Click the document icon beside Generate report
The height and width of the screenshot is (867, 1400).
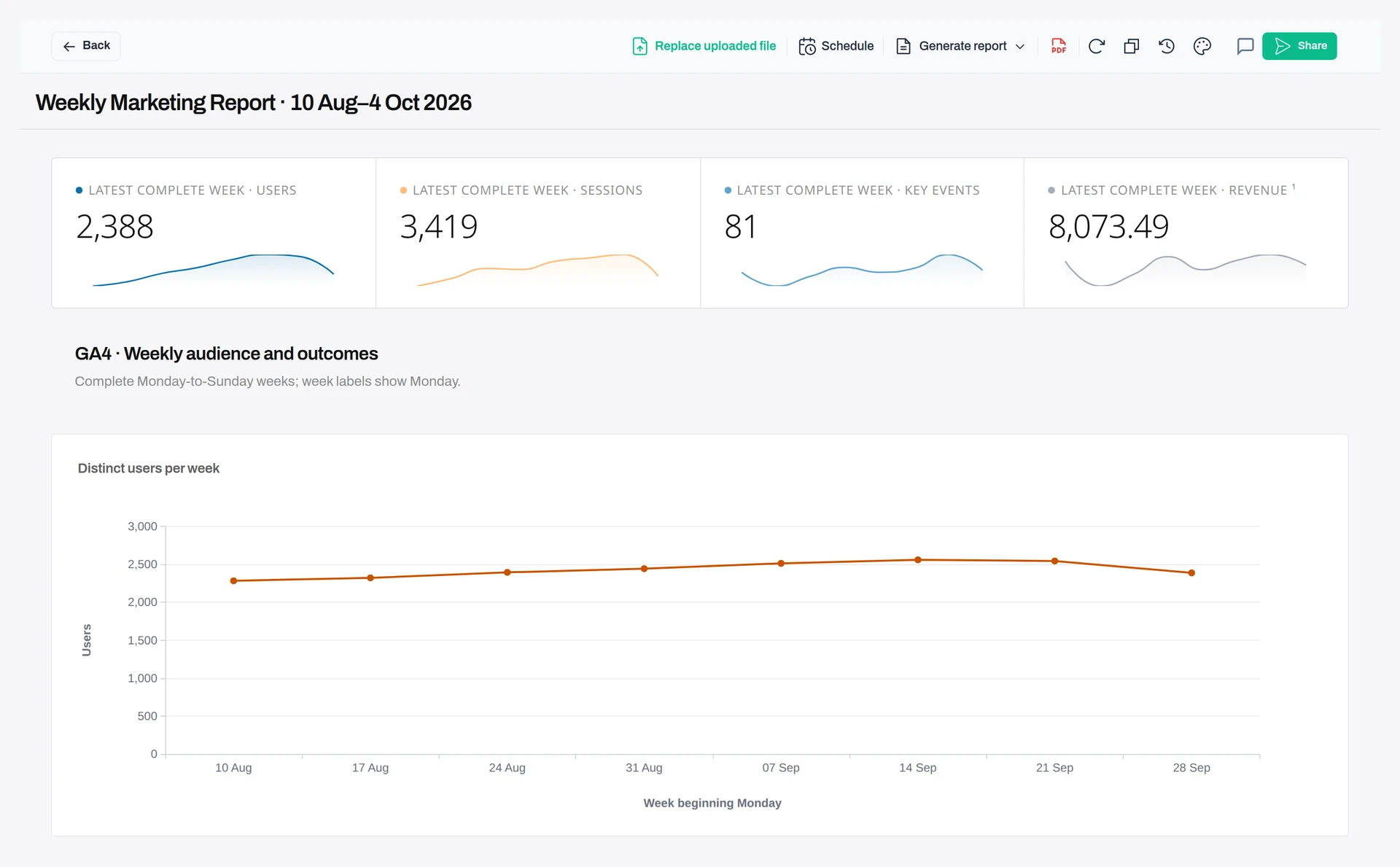[x=903, y=46]
